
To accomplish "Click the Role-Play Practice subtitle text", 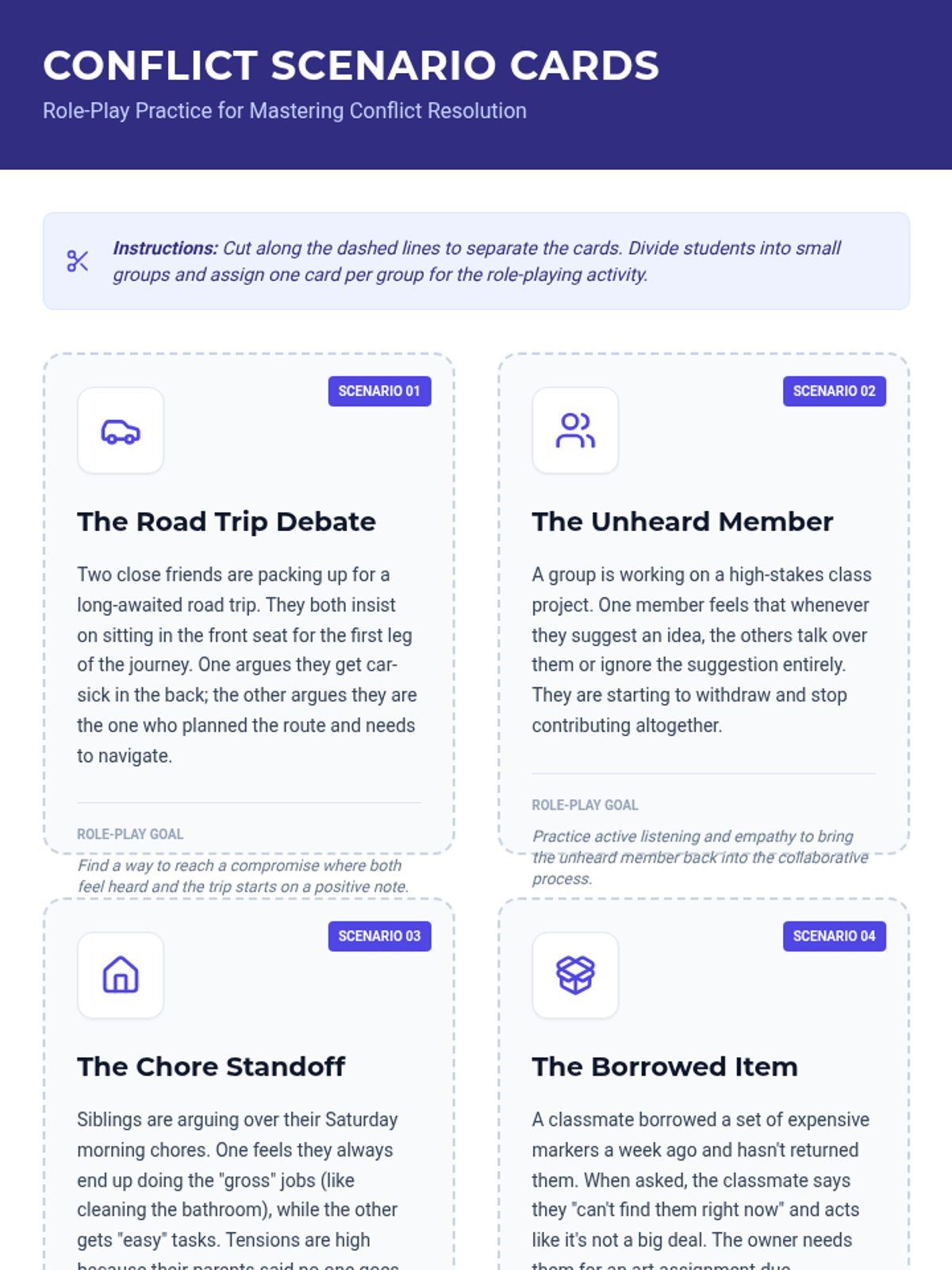I will 285,111.
